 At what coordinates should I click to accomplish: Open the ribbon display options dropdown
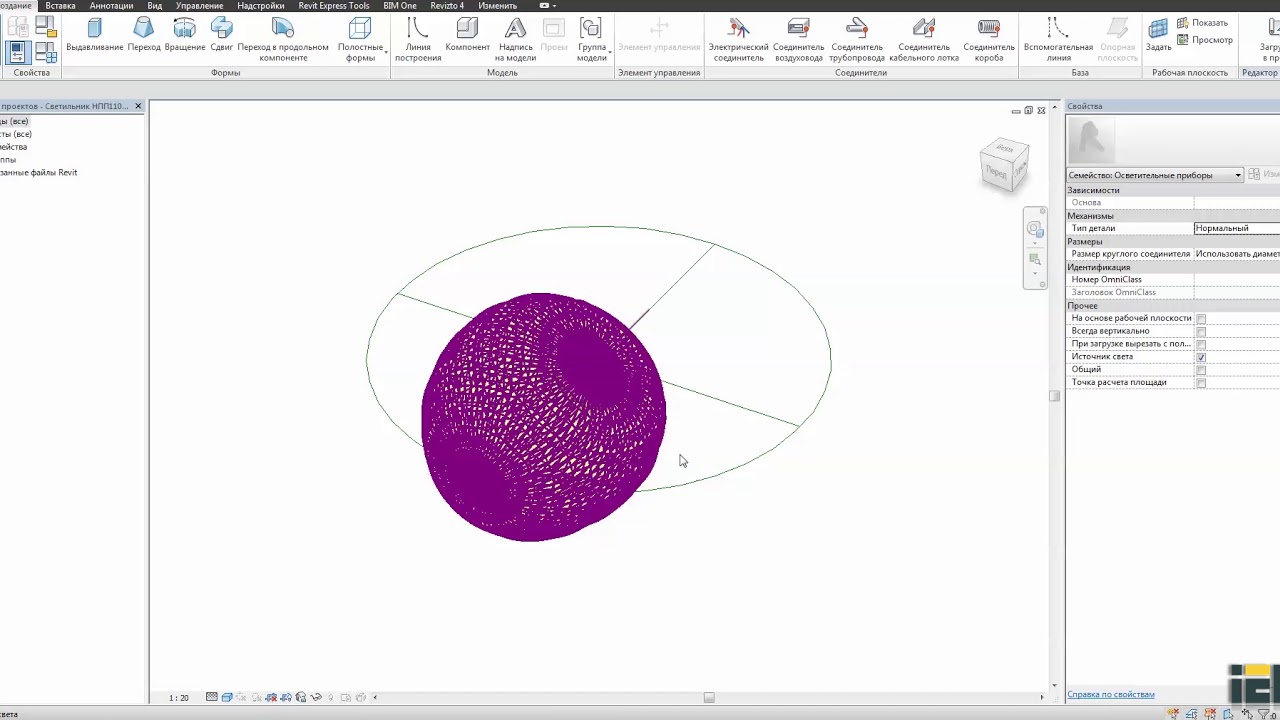pyautogui.click(x=548, y=6)
